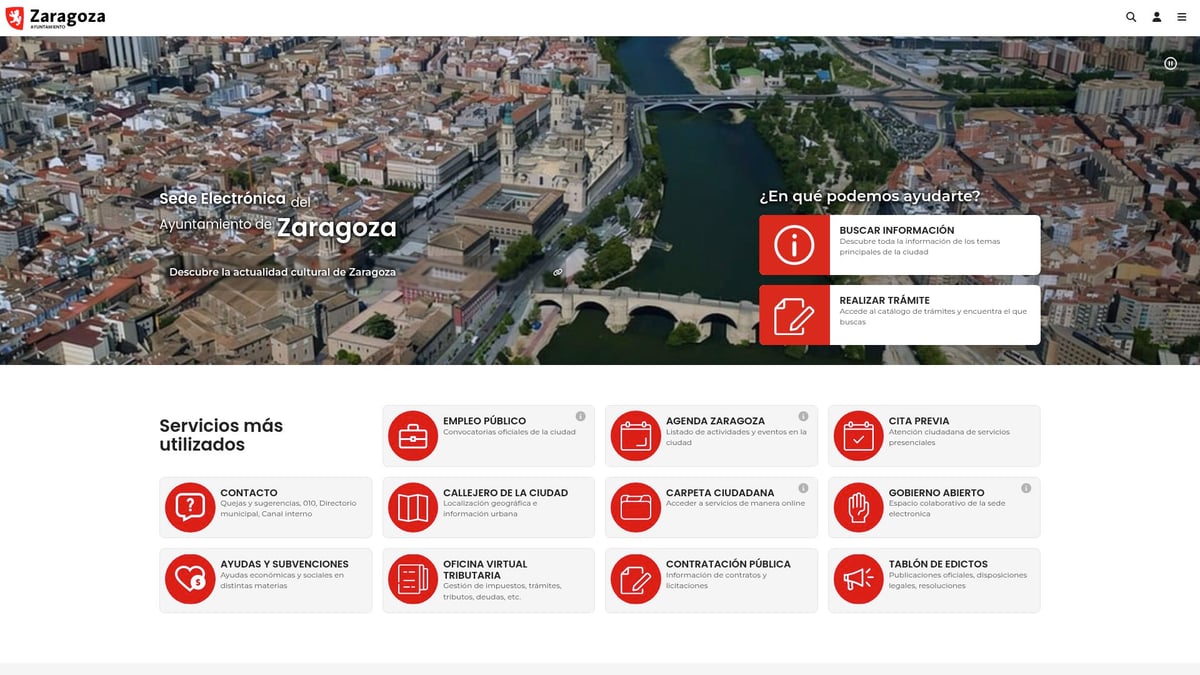The image size is (1200, 675).
Task: Click text 'Quejas y sugerencias, 010, Directorio municipal'
Action: (x=288, y=509)
